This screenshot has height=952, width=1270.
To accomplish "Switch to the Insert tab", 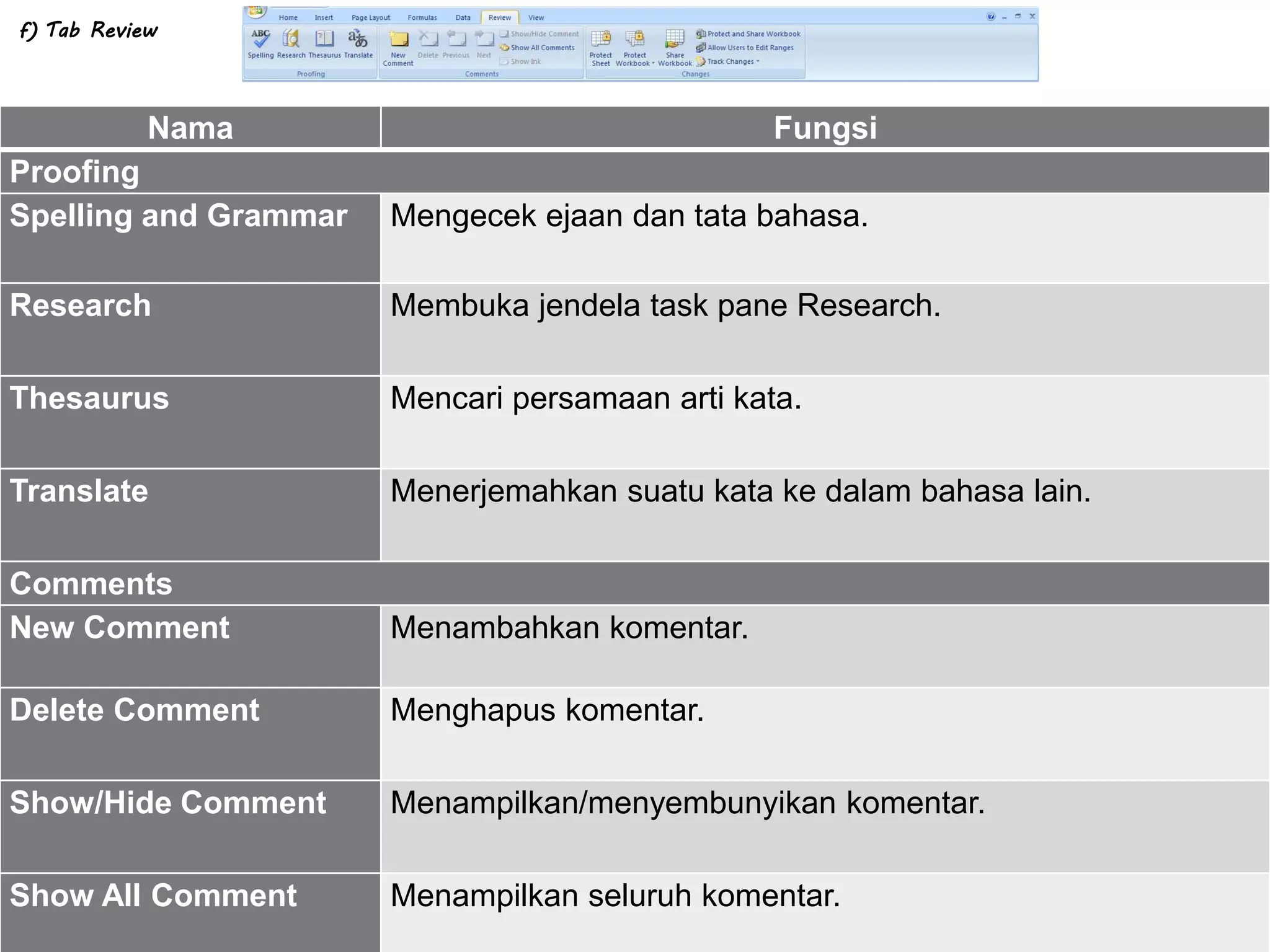I will 324,17.
